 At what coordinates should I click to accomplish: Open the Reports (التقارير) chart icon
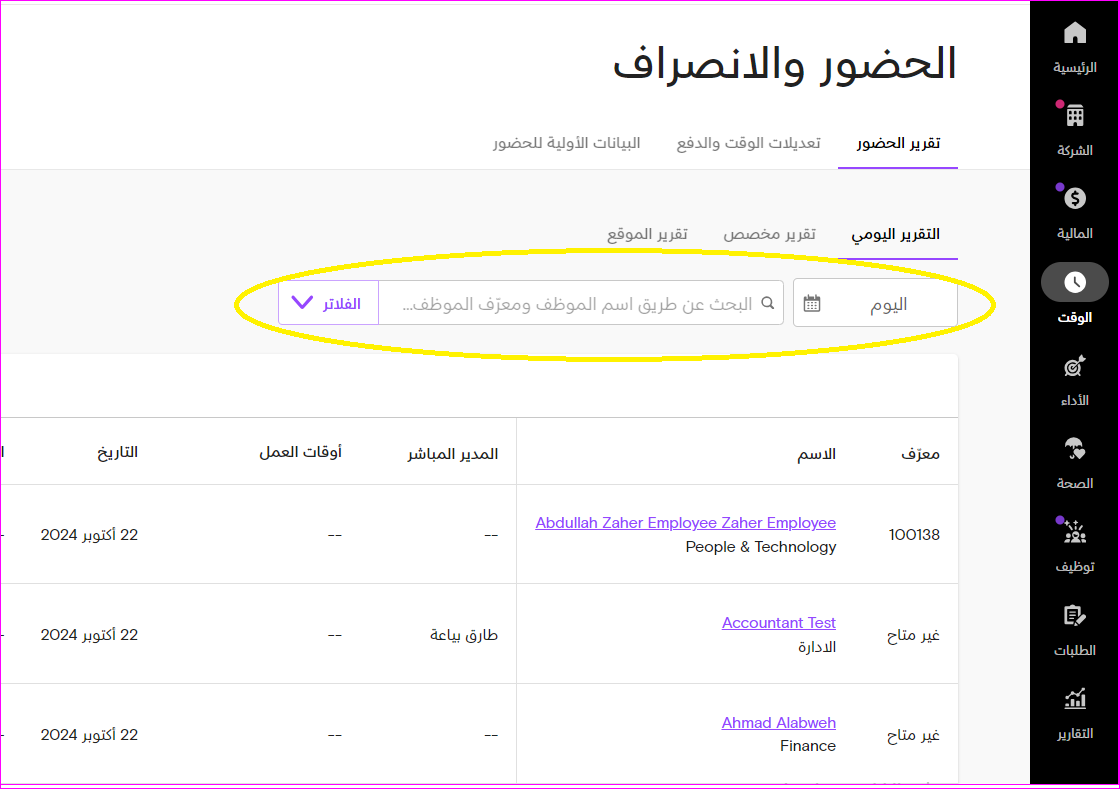point(1075,699)
